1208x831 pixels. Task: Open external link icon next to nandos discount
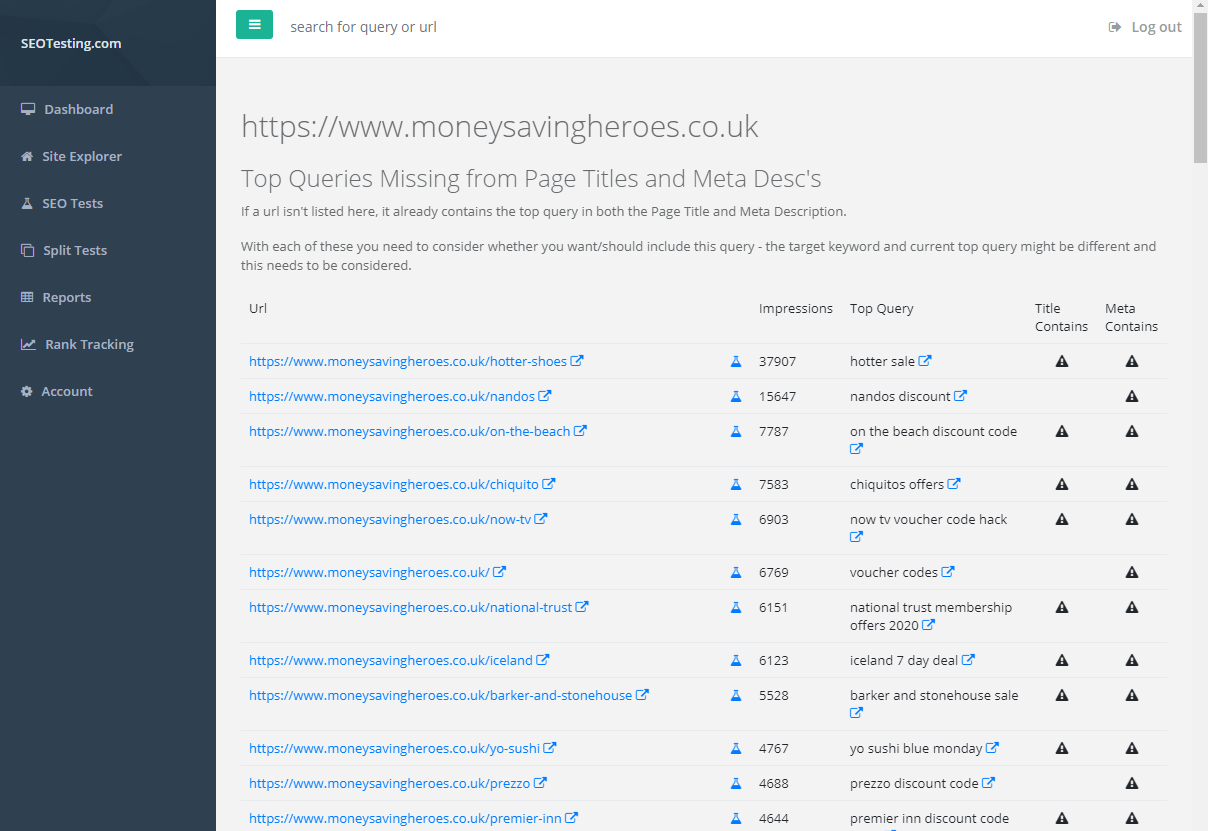click(x=960, y=396)
